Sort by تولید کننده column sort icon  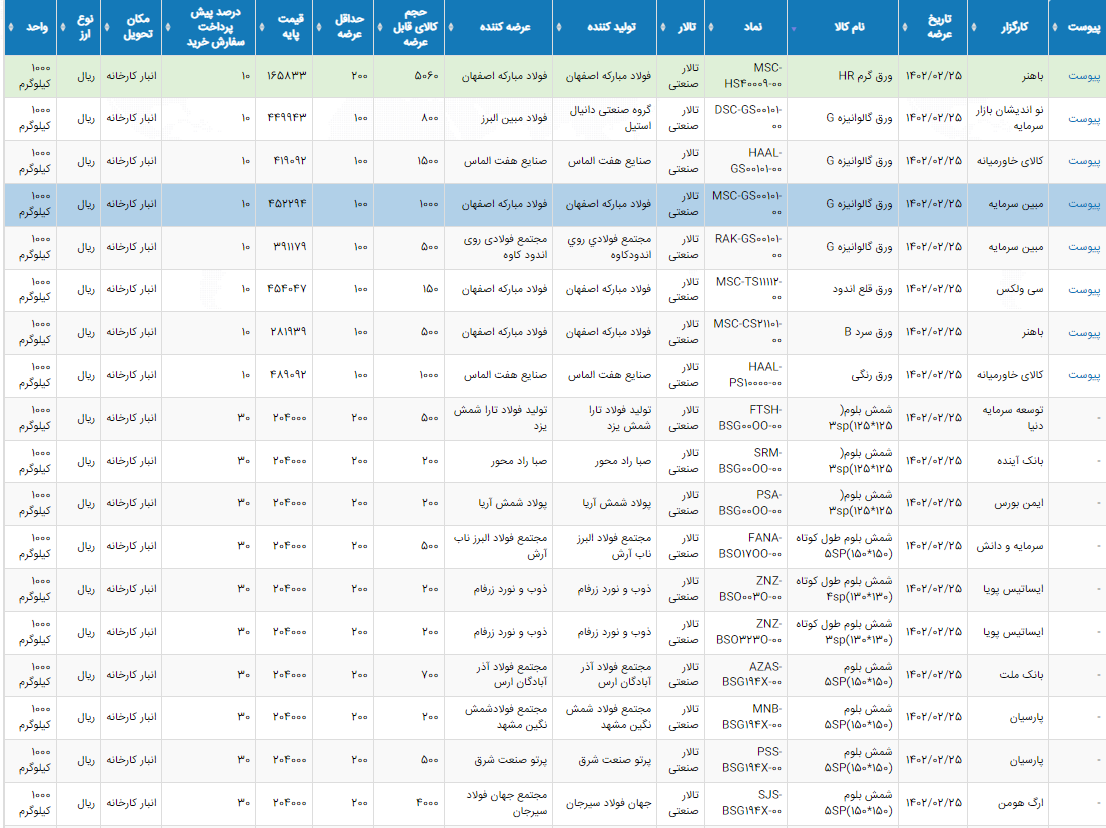[x=559, y=28]
